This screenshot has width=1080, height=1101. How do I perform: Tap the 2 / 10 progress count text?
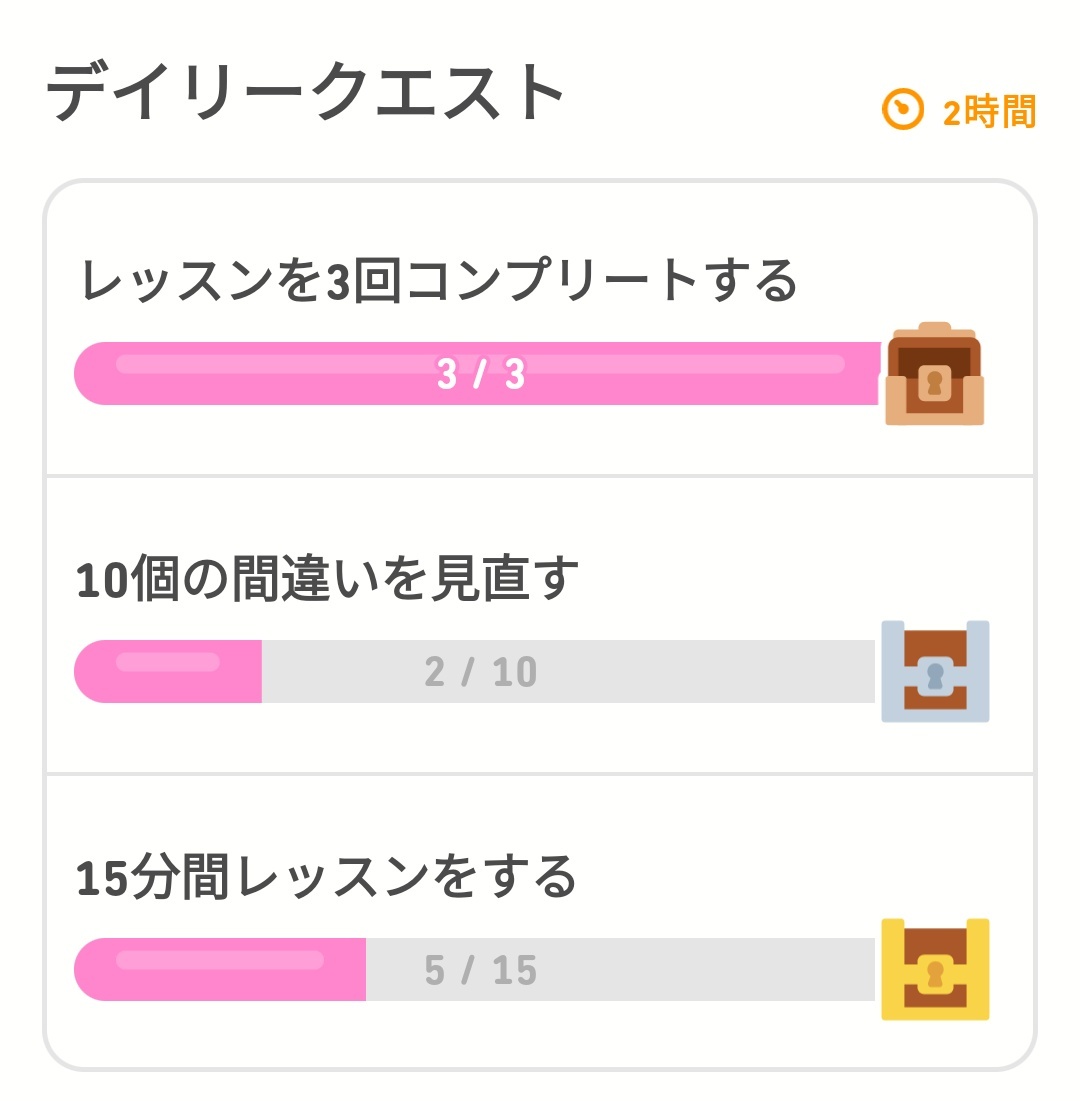tap(481, 672)
